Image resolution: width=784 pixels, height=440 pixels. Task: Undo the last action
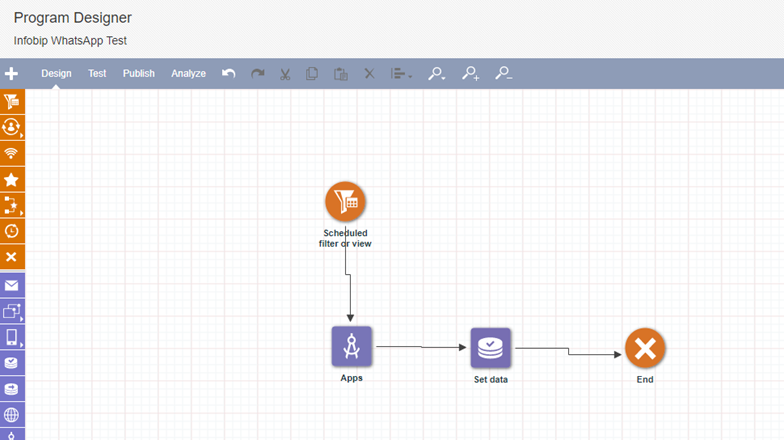click(229, 74)
